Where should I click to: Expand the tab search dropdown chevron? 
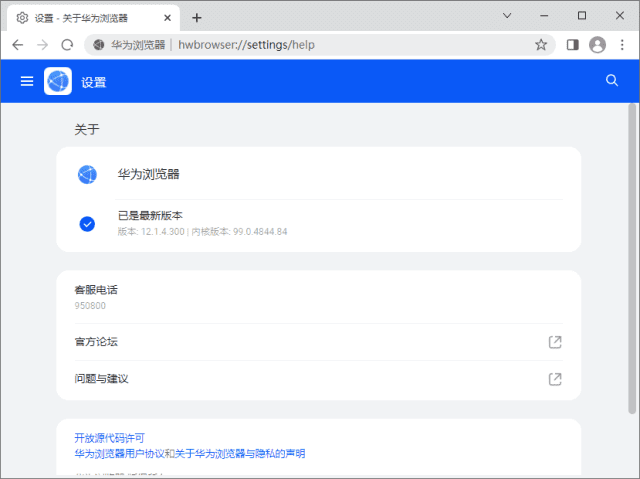[507, 16]
